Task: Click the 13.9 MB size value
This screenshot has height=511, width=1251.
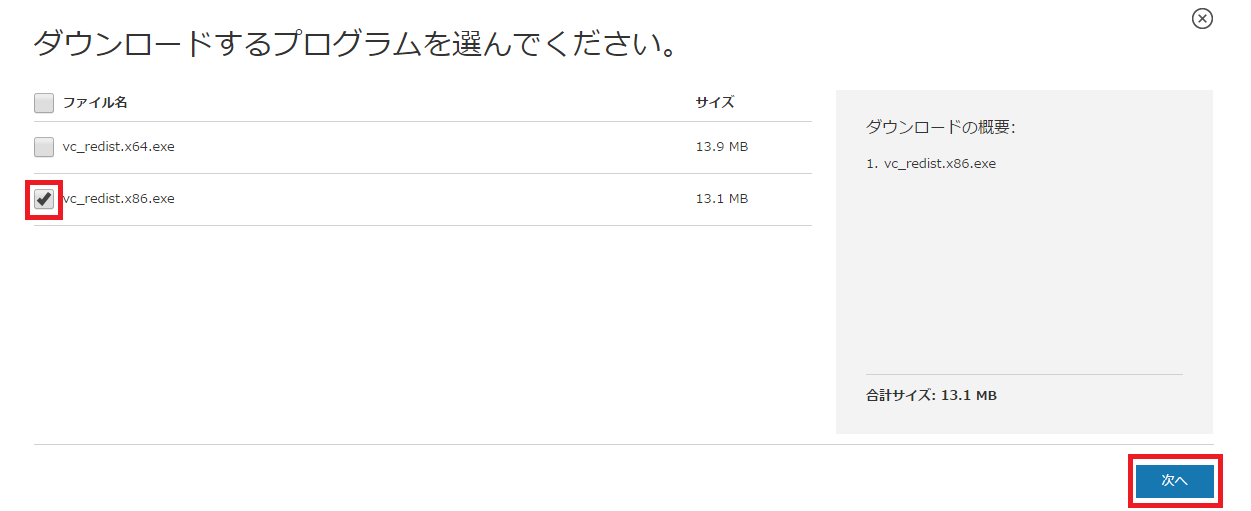Action: pos(722,146)
